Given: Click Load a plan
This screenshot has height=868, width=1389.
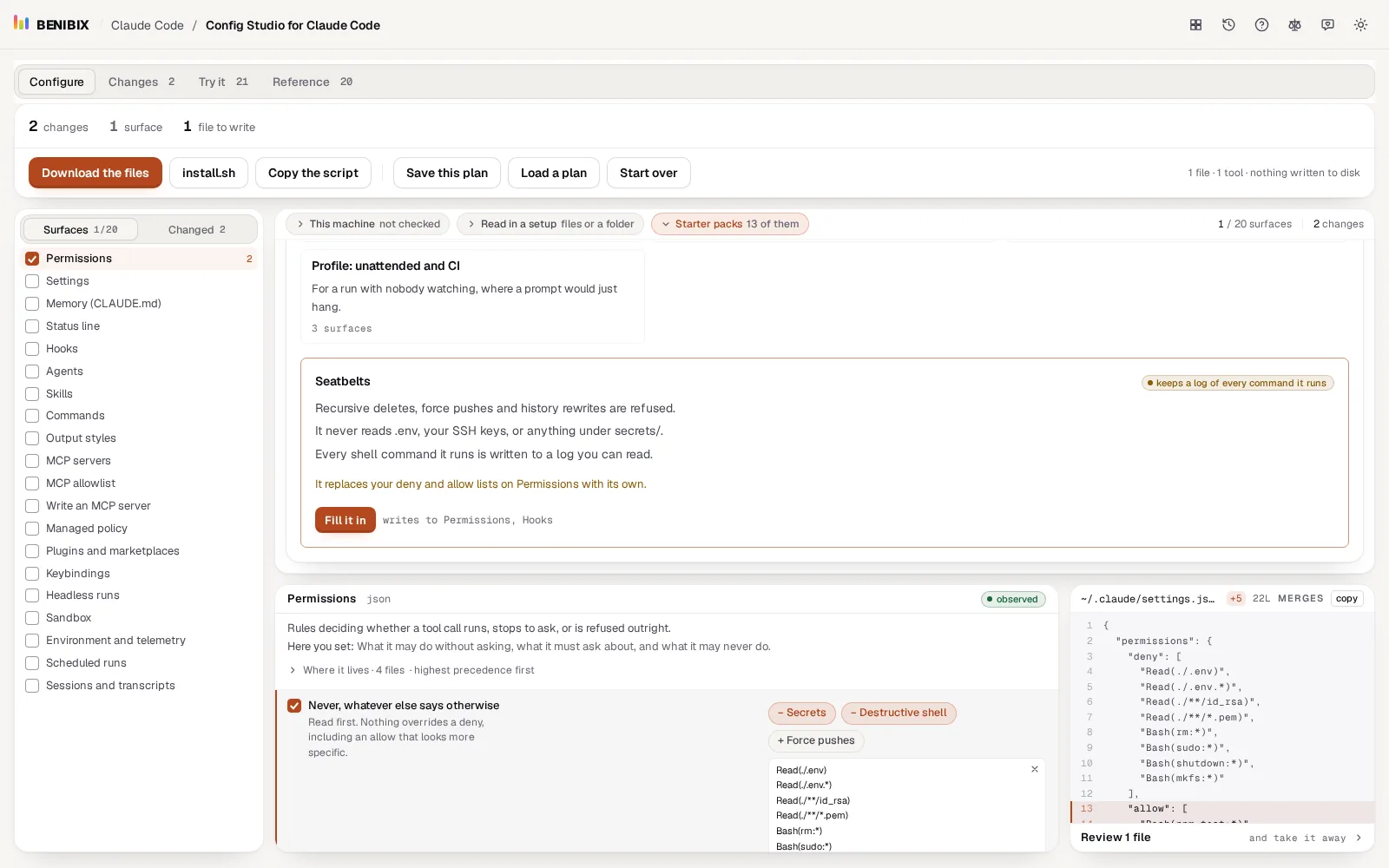Looking at the screenshot, I should 554,173.
